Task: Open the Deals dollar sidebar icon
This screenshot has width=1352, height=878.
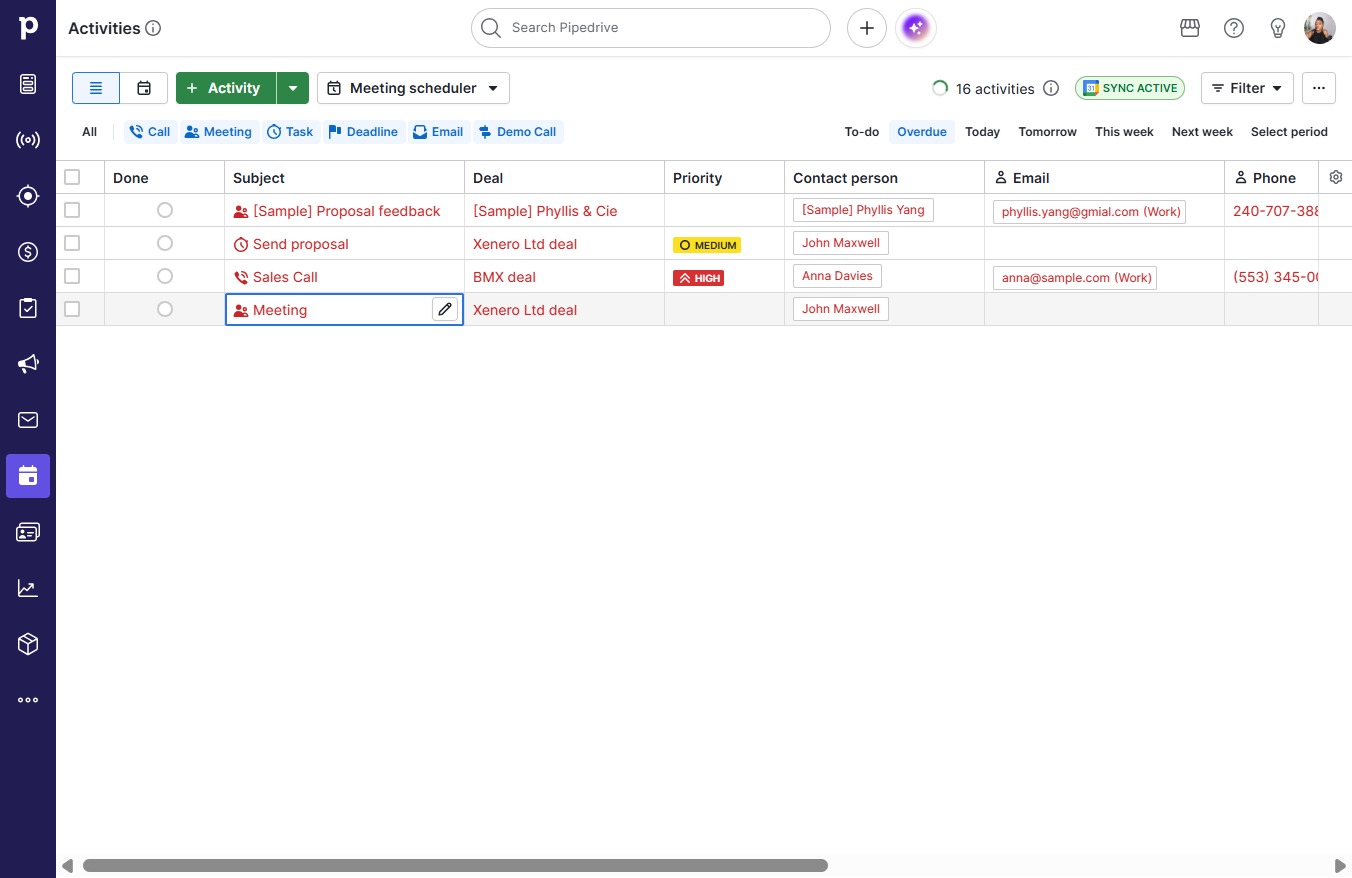Action: (28, 252)
